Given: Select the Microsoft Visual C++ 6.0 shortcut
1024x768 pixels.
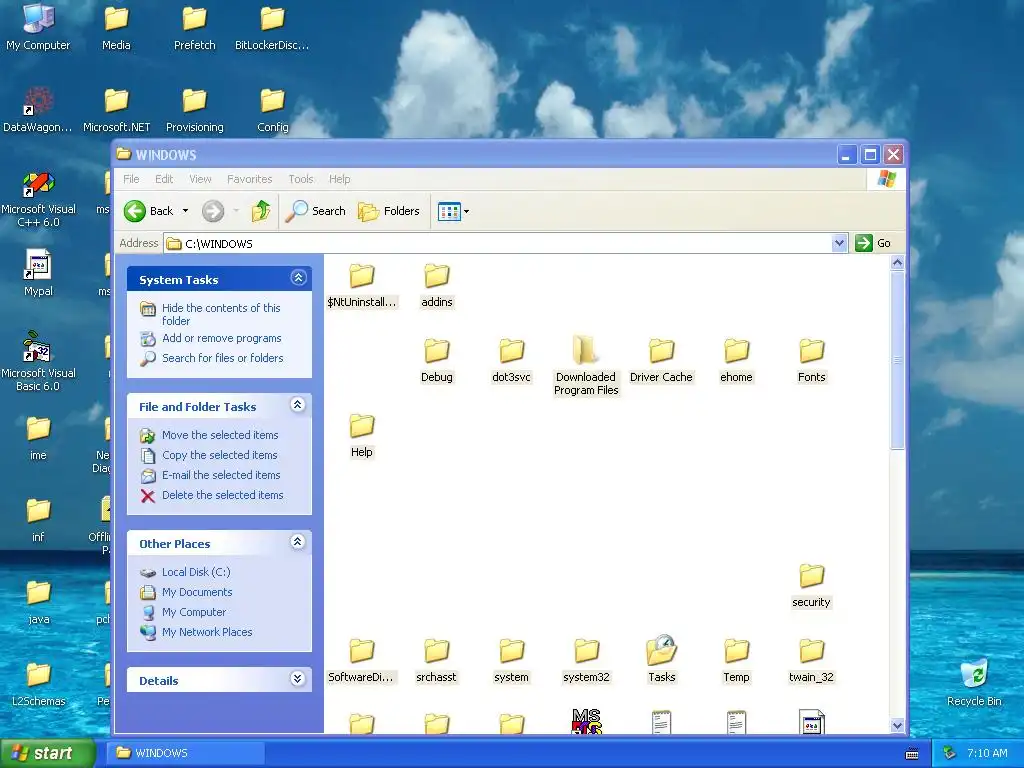Looking at the screenshot, I should pos(38,199).
